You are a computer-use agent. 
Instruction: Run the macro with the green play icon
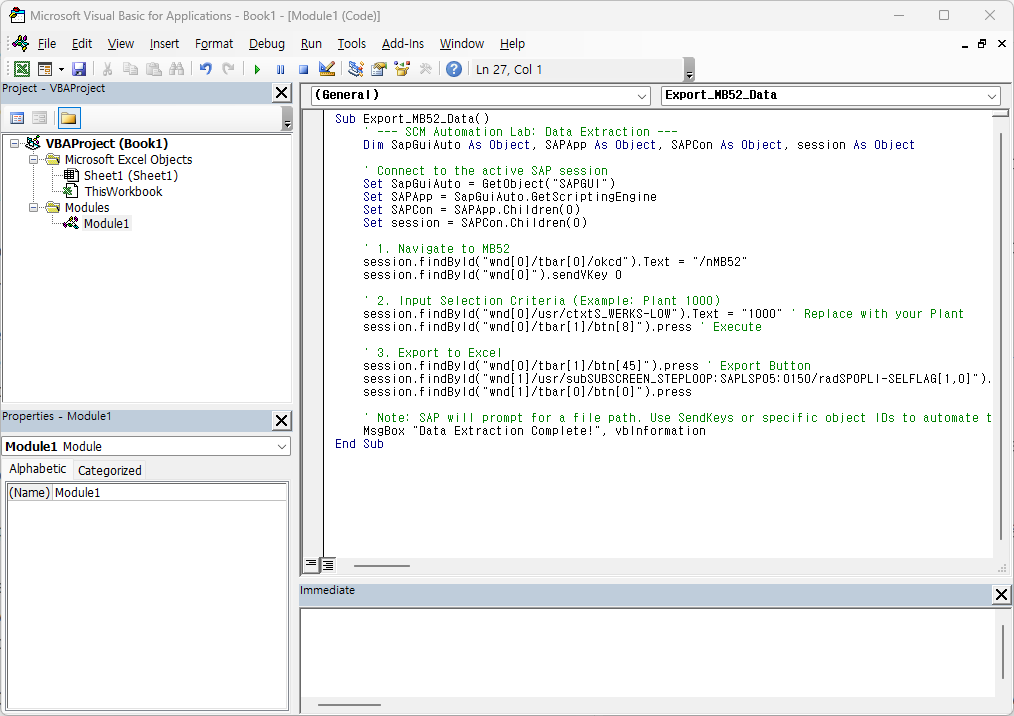(257, 69)
